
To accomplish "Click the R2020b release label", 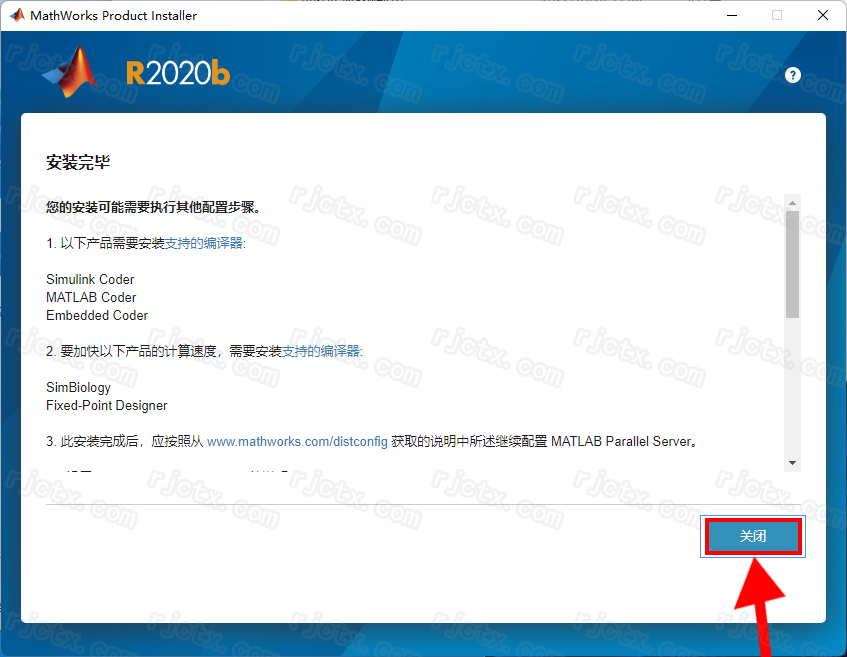I will [x=178, y=73].
